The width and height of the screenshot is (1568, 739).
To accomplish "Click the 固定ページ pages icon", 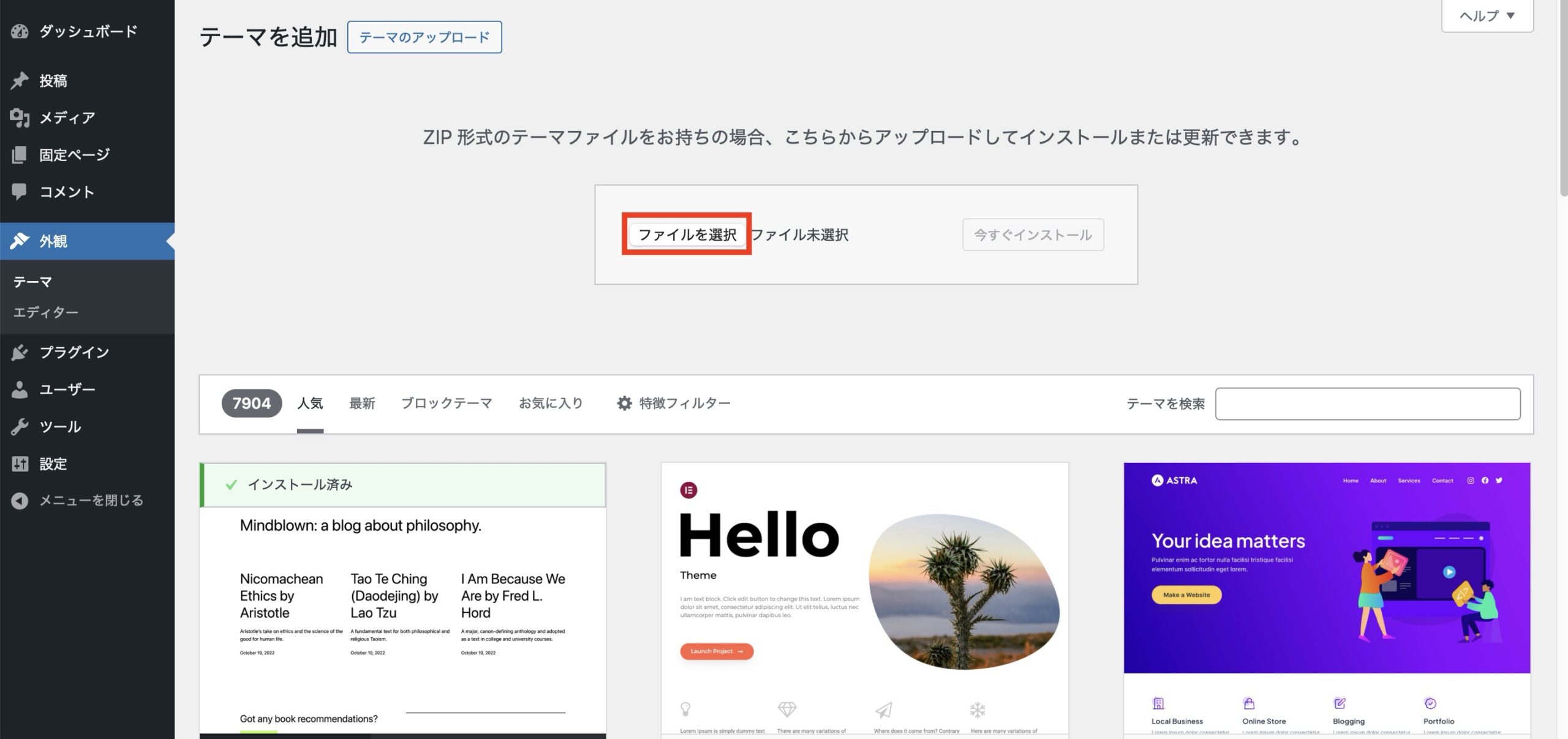I will pyautogui.click(x=20, y=154).
